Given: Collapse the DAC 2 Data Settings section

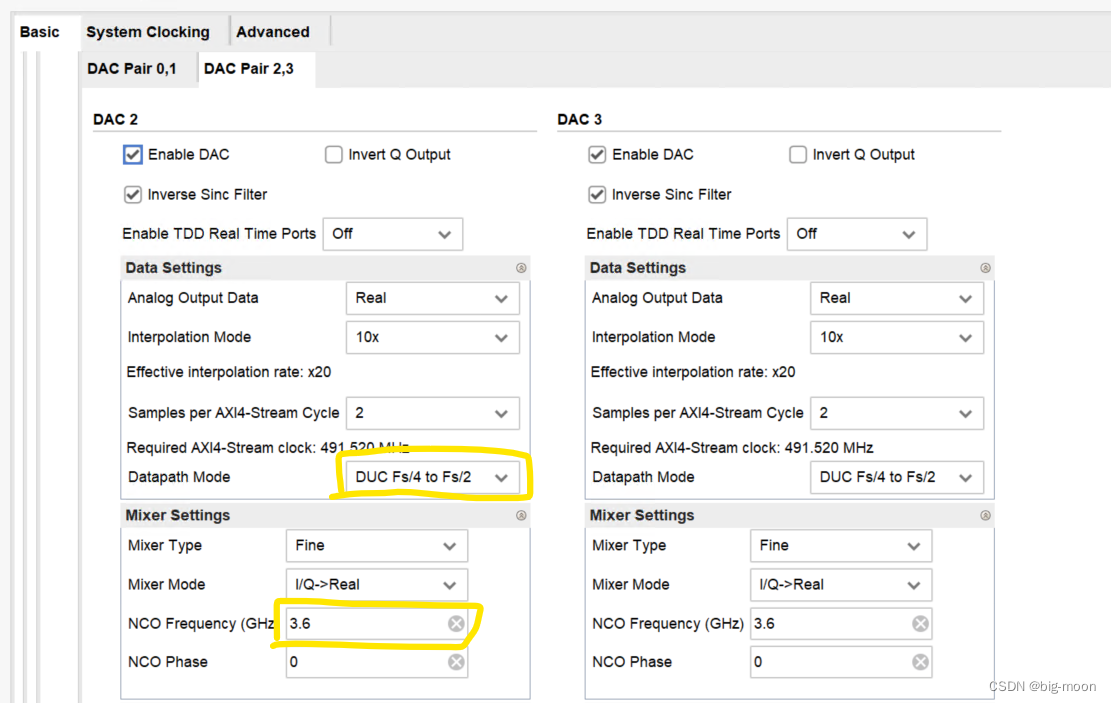Looking at the screenshot, I should (x=520, y=268).
